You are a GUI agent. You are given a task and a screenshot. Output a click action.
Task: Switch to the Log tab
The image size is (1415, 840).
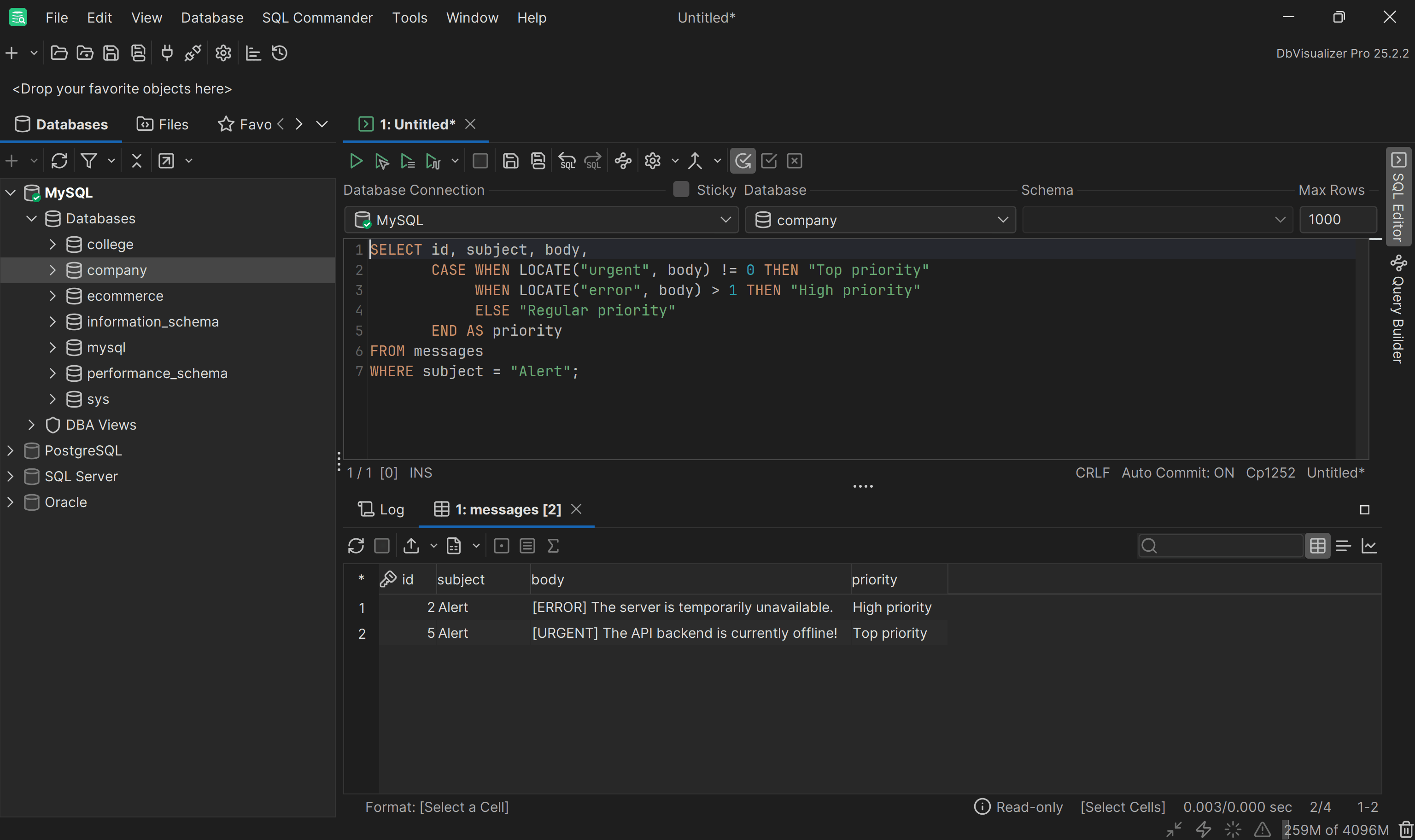(381, 509)
